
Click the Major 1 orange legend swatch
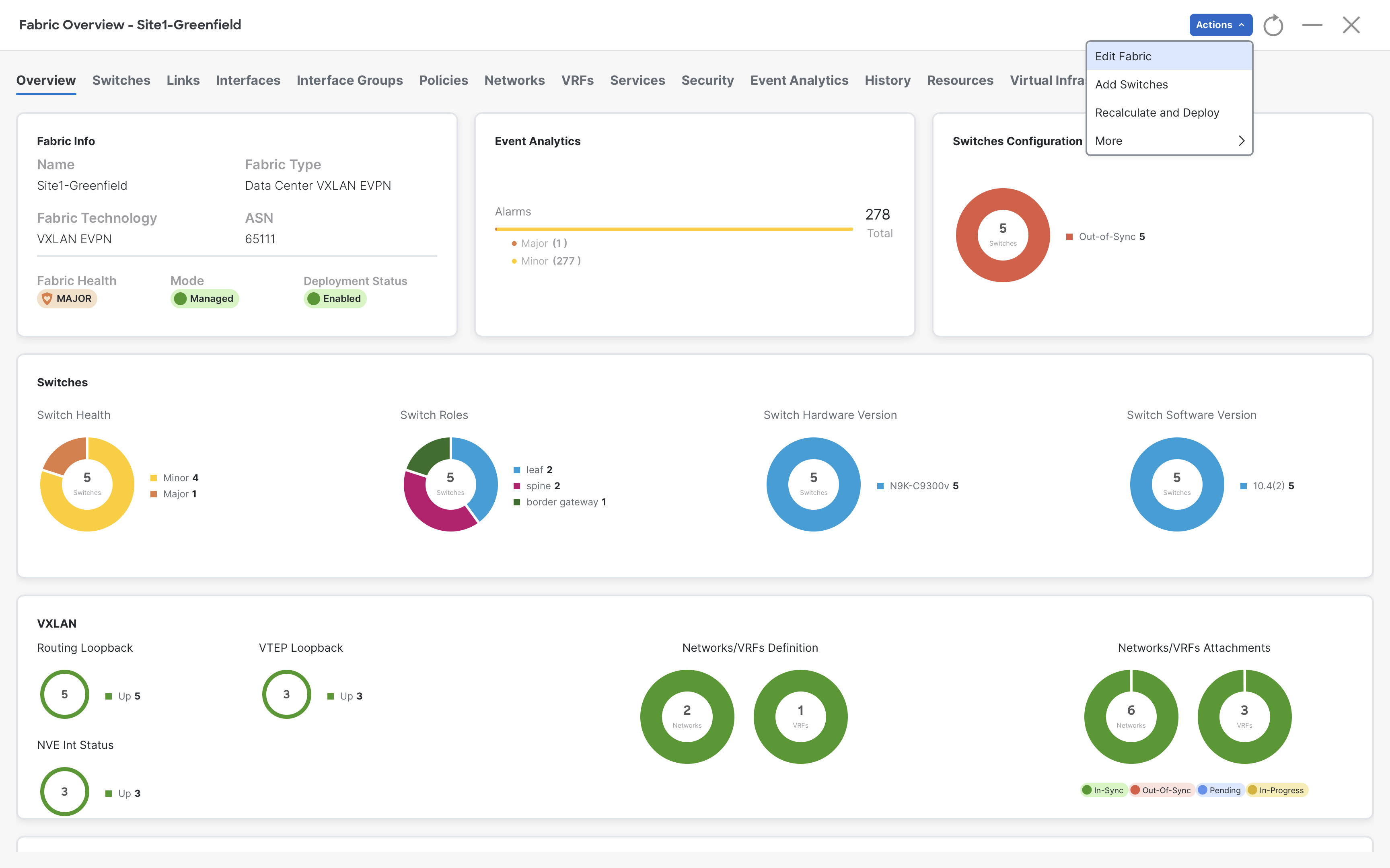153,494
